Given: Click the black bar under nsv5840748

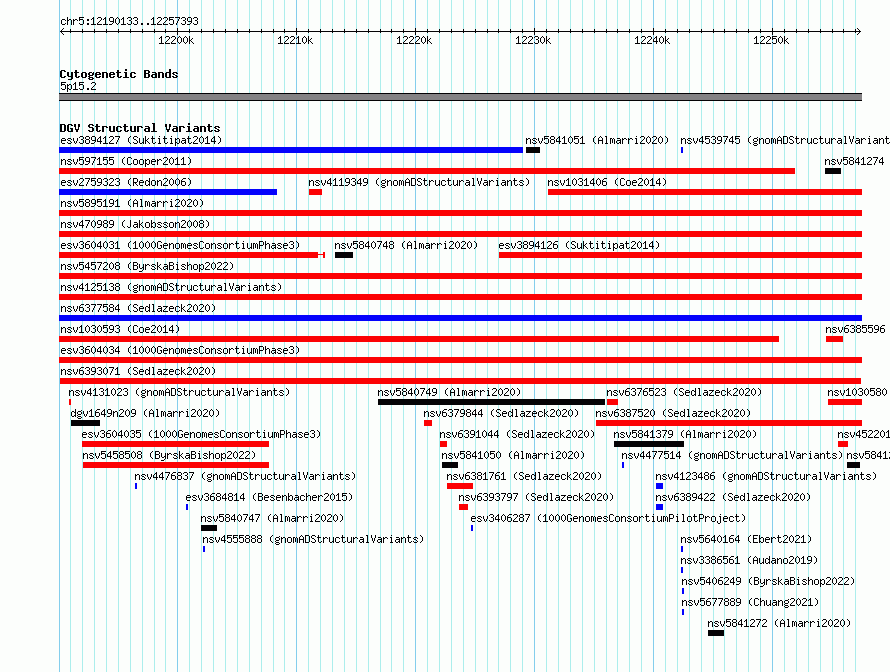Looking at the screenshot, I should coord(344,255).
